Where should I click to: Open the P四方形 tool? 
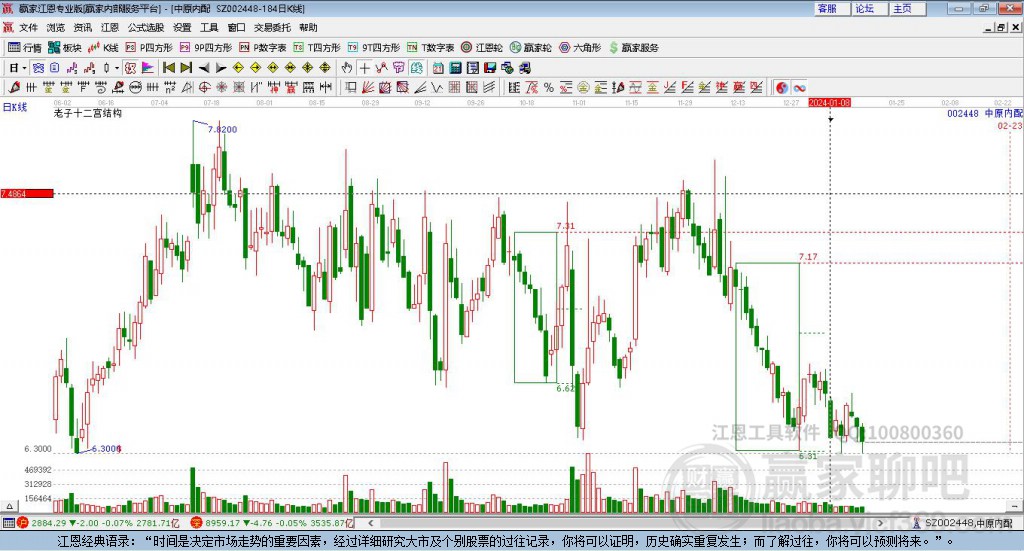149,48
